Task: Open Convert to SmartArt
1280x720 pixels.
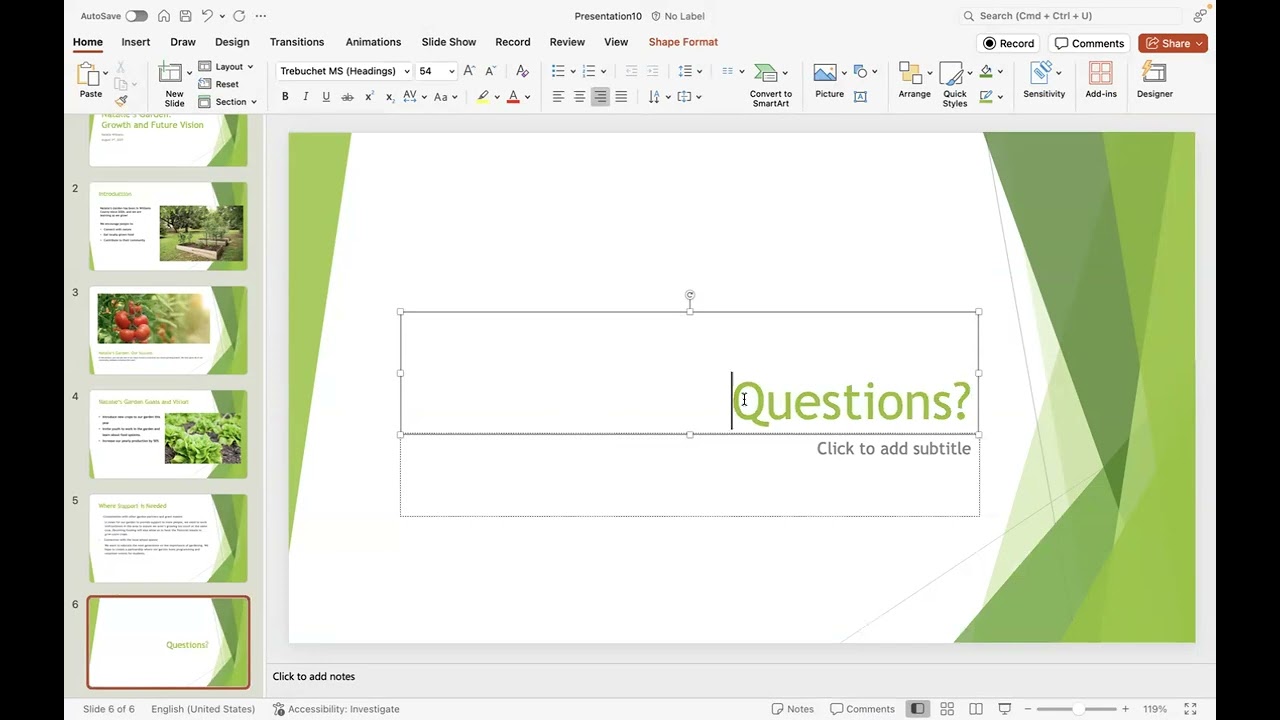Action: (771, 85)
